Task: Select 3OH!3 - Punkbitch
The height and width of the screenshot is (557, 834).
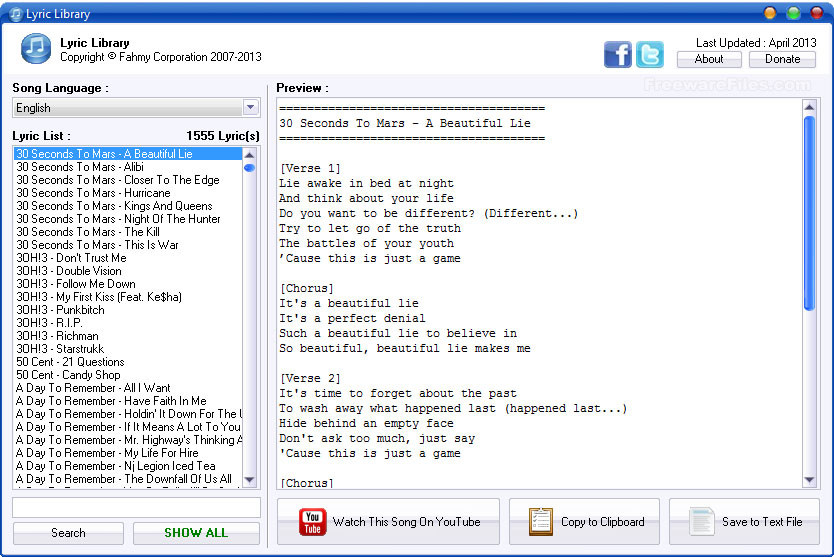Action: pyautogui.click(x=128, y=310)
